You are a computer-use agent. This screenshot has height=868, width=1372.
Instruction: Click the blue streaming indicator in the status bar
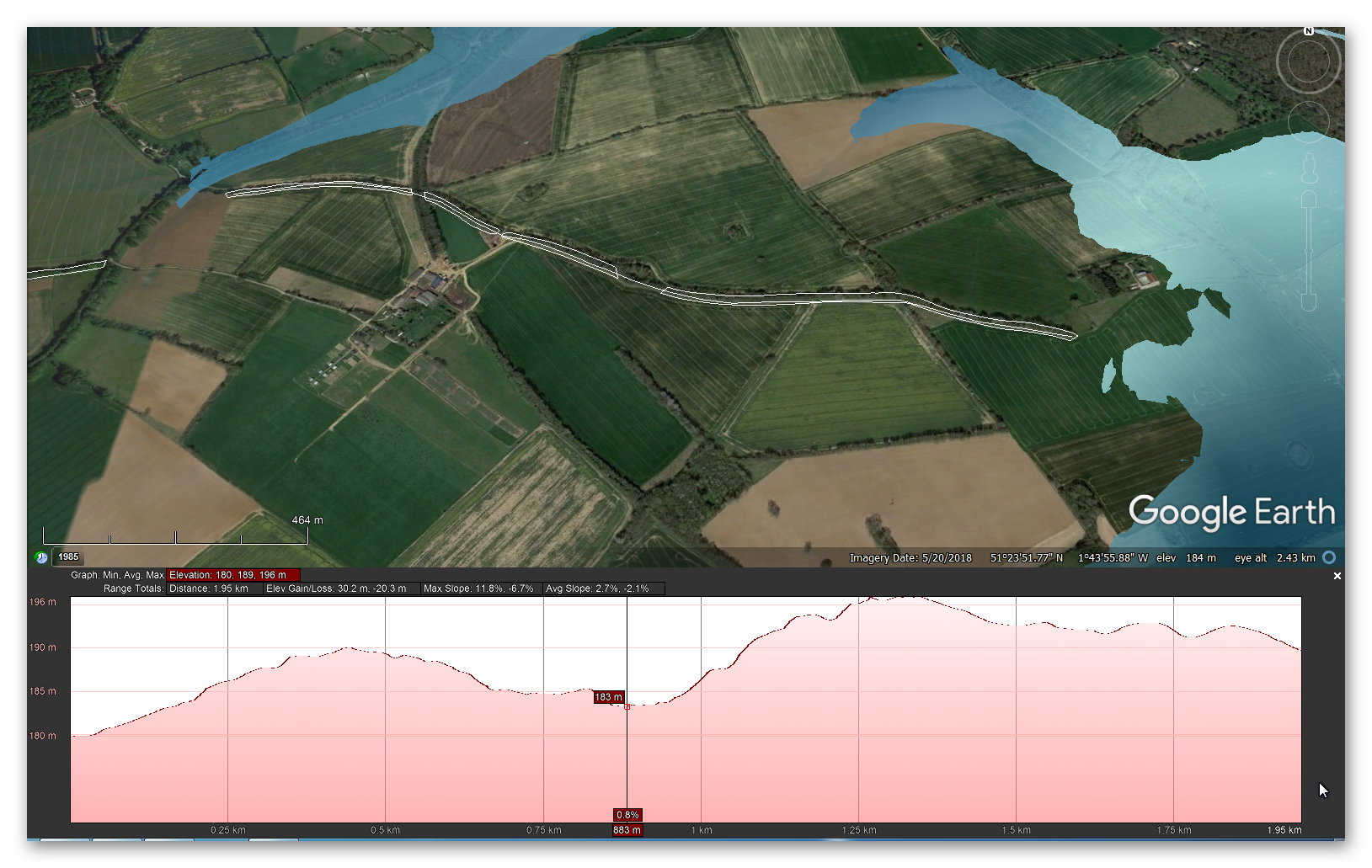point(1331,557)
